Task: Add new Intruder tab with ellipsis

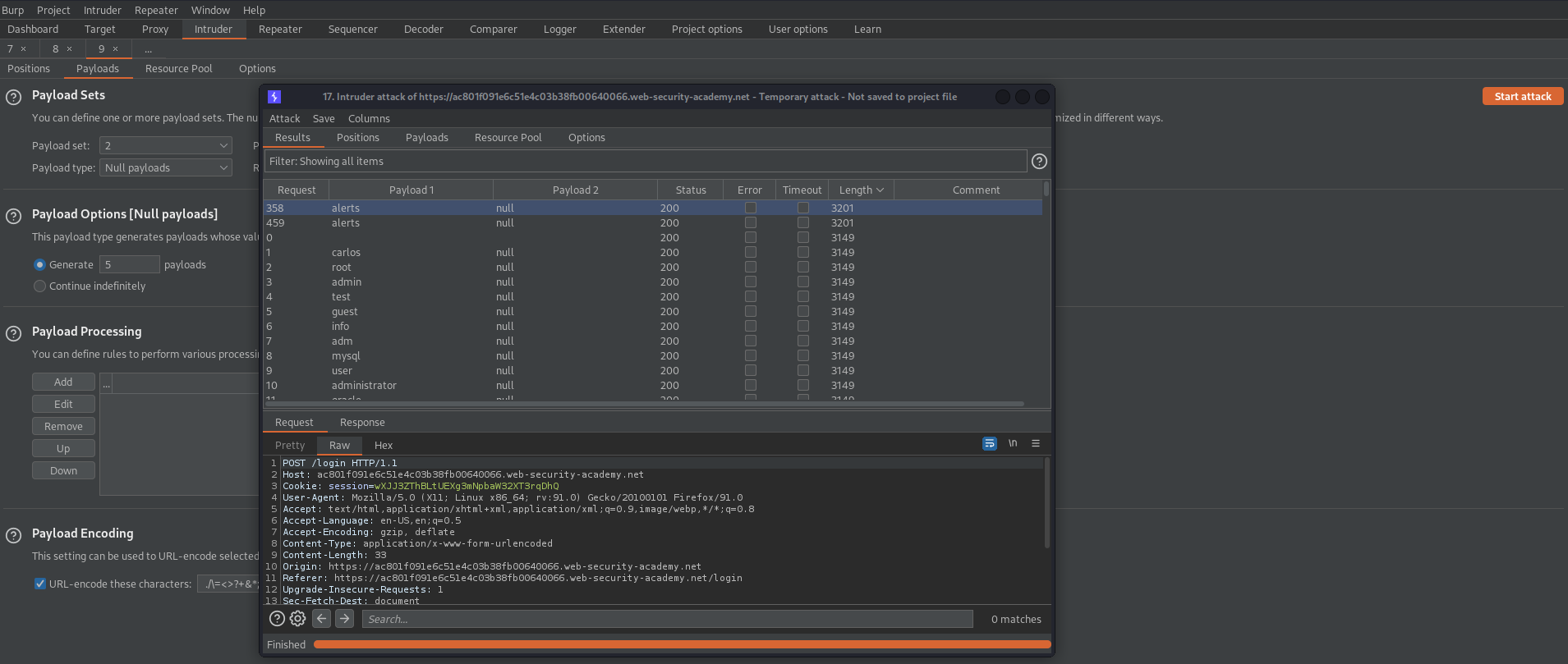Action: 149,49
